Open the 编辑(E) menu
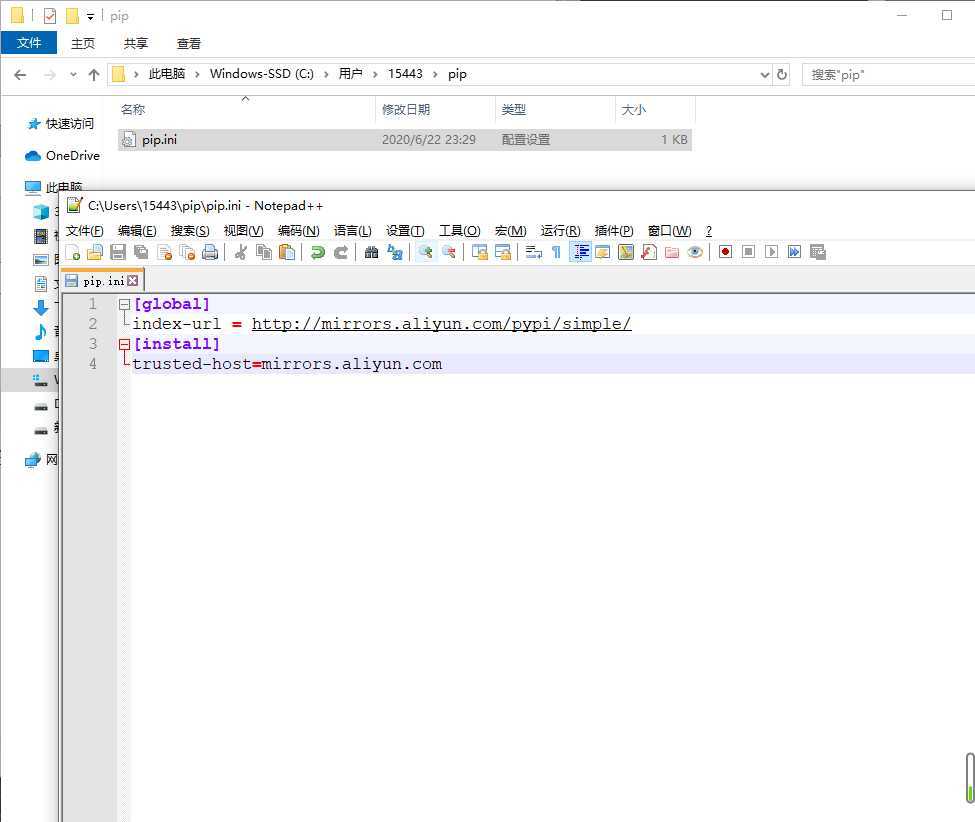 (x=137, y=231)
